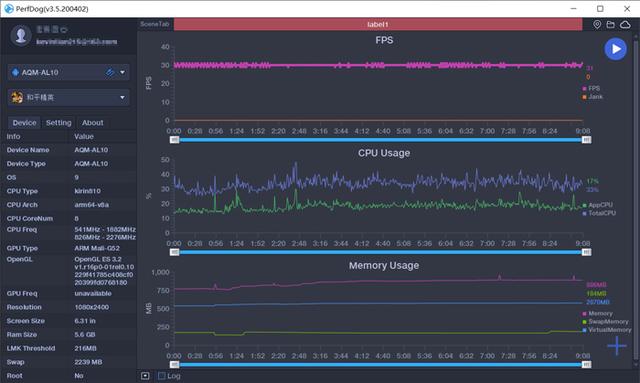This screenshot has width=640, height=383.
Task: Click left handle of CPU Usage range slider
Action: 174,252
